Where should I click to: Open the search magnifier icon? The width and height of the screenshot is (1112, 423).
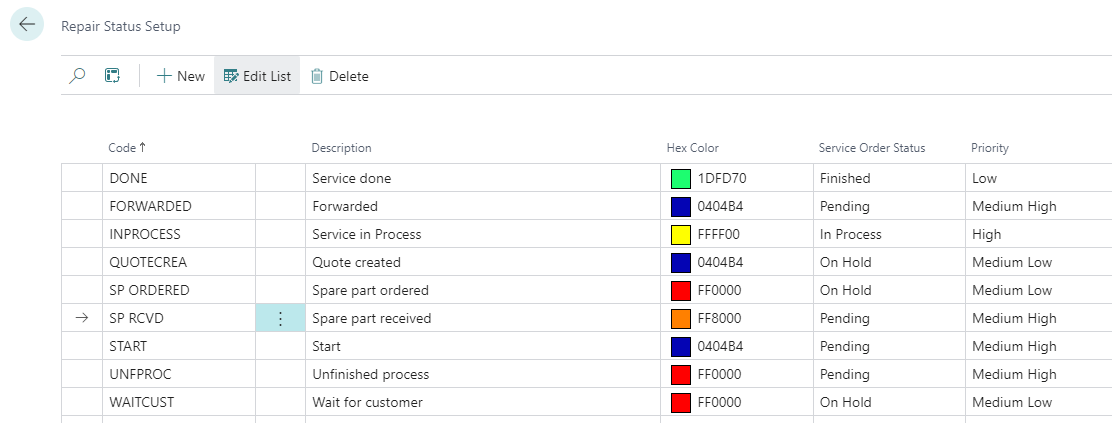point(78,76)
